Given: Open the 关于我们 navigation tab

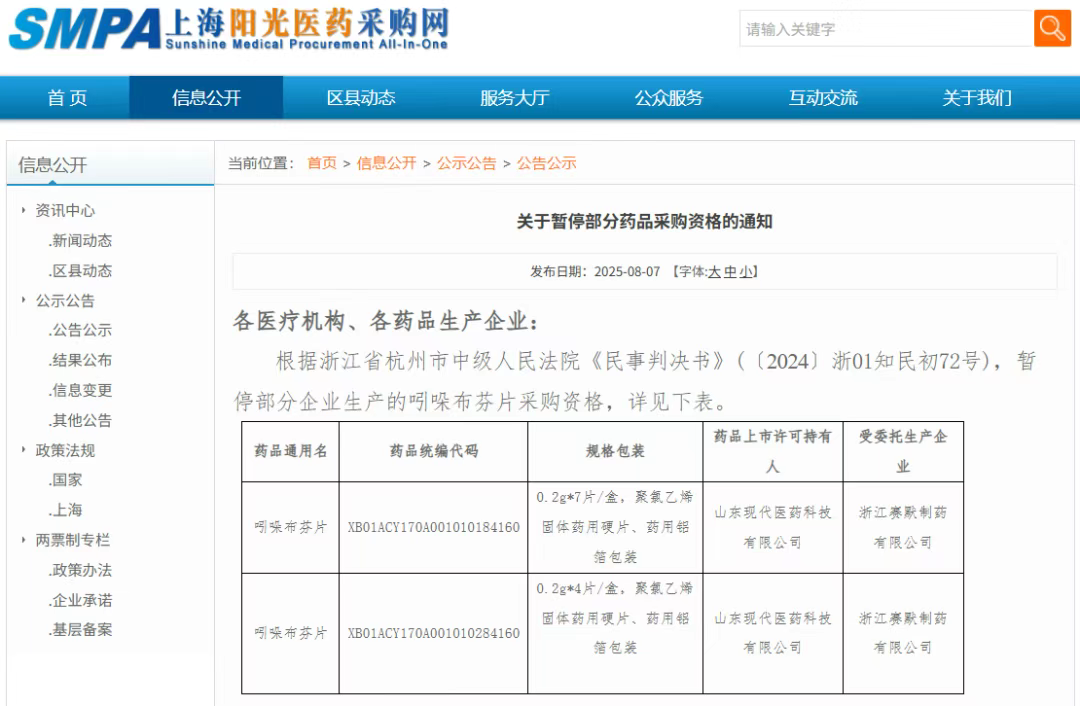Looking at the screenshot, I should click(977, 98).
